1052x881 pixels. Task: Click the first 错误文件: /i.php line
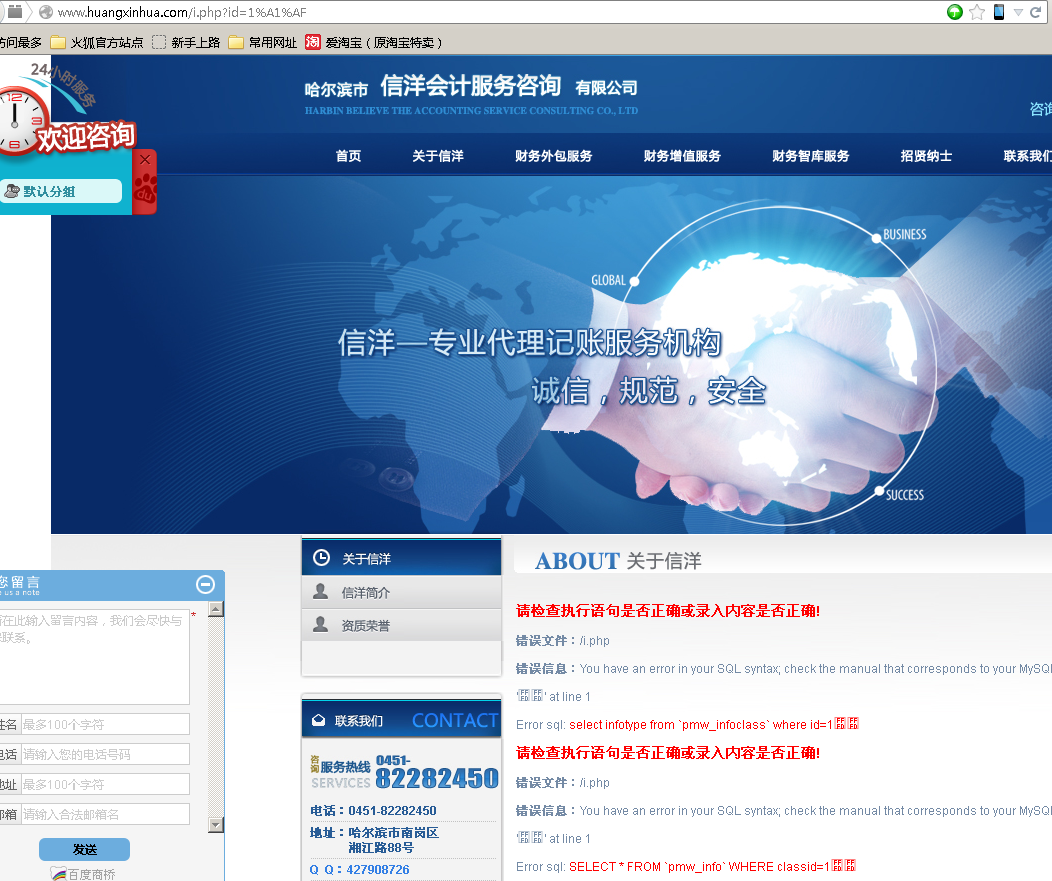563,641
